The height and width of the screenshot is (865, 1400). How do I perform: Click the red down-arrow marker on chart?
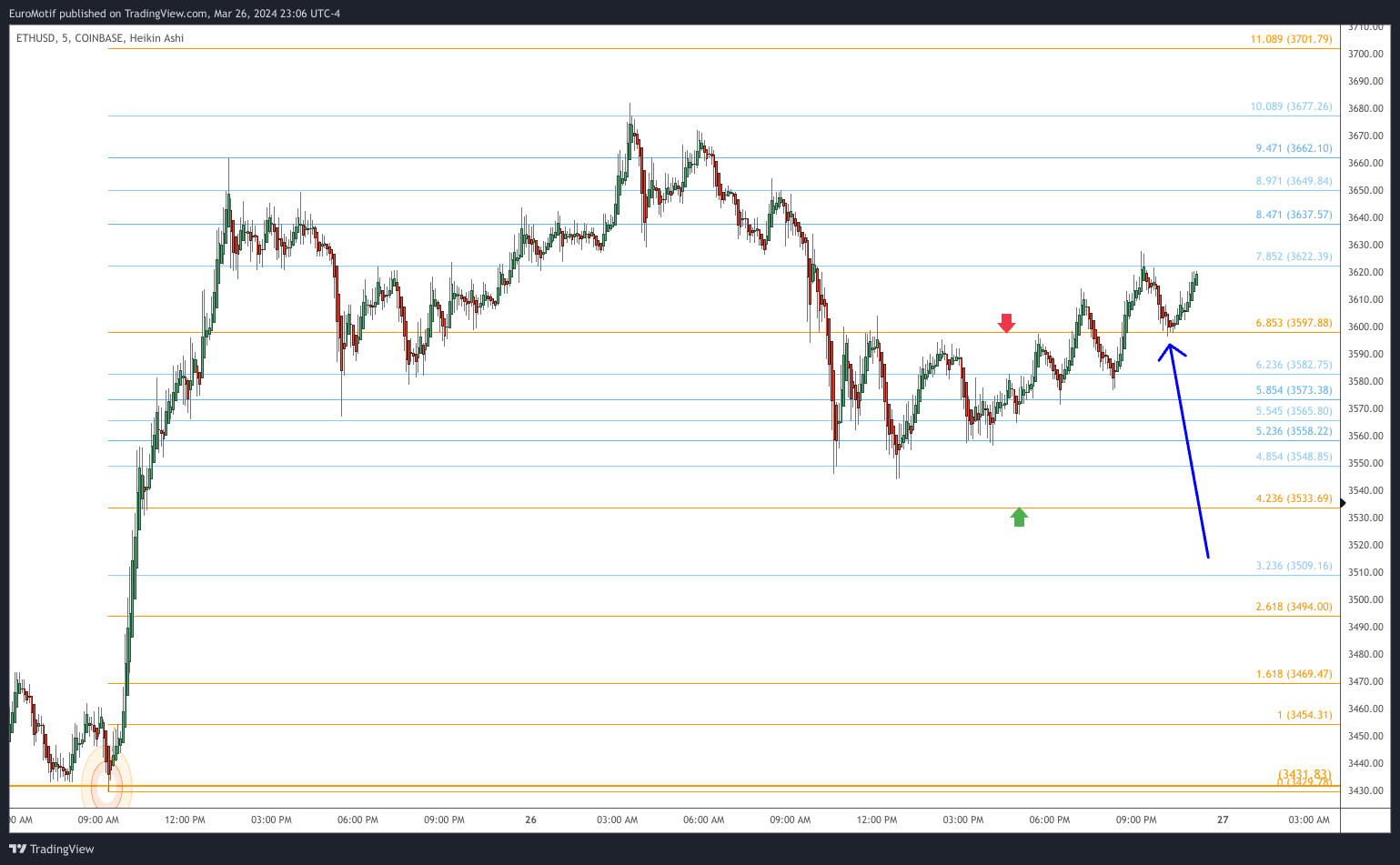pyautogui.click(x=1006, y=323)
